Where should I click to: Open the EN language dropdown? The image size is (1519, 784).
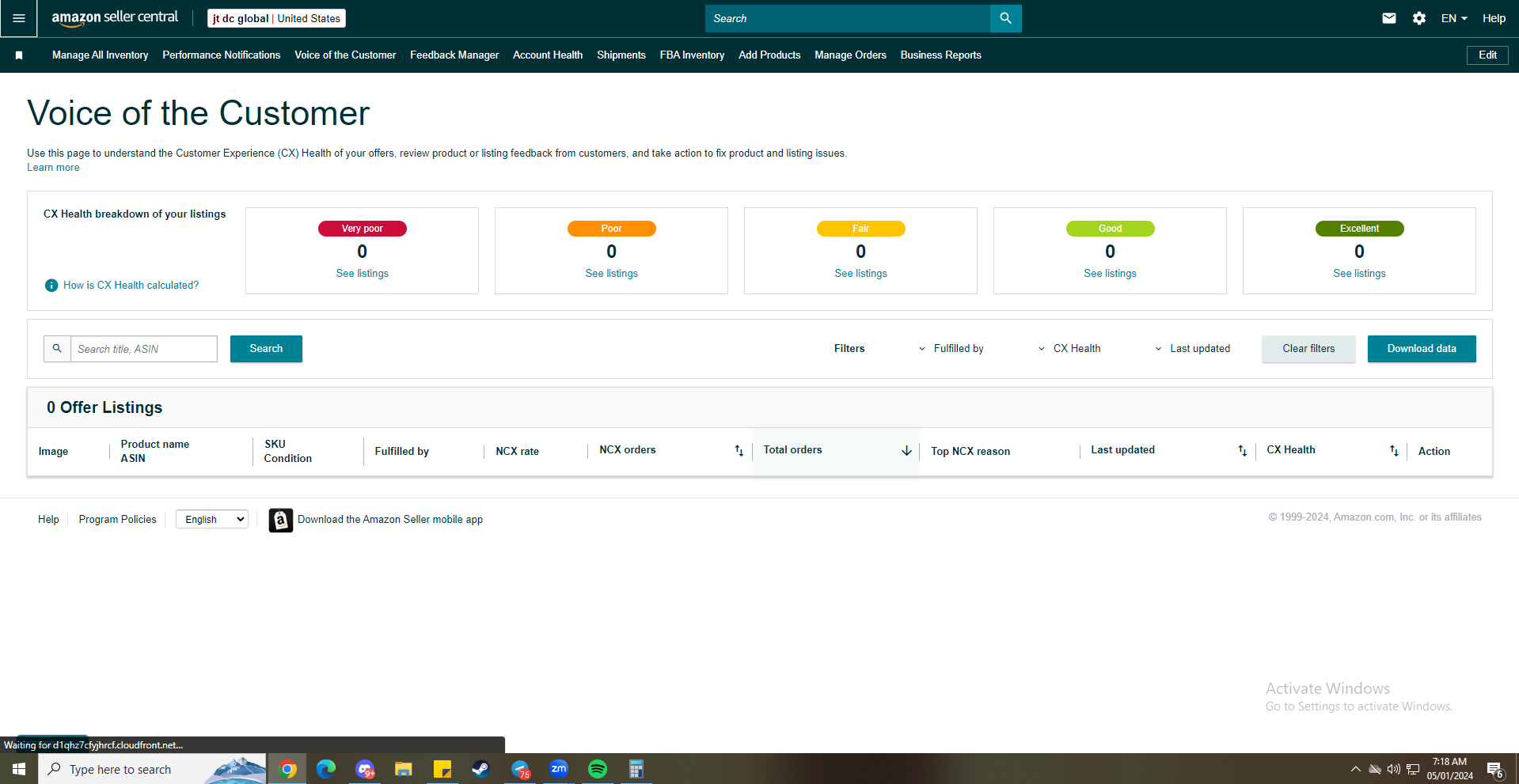[x=1454, y=18]
